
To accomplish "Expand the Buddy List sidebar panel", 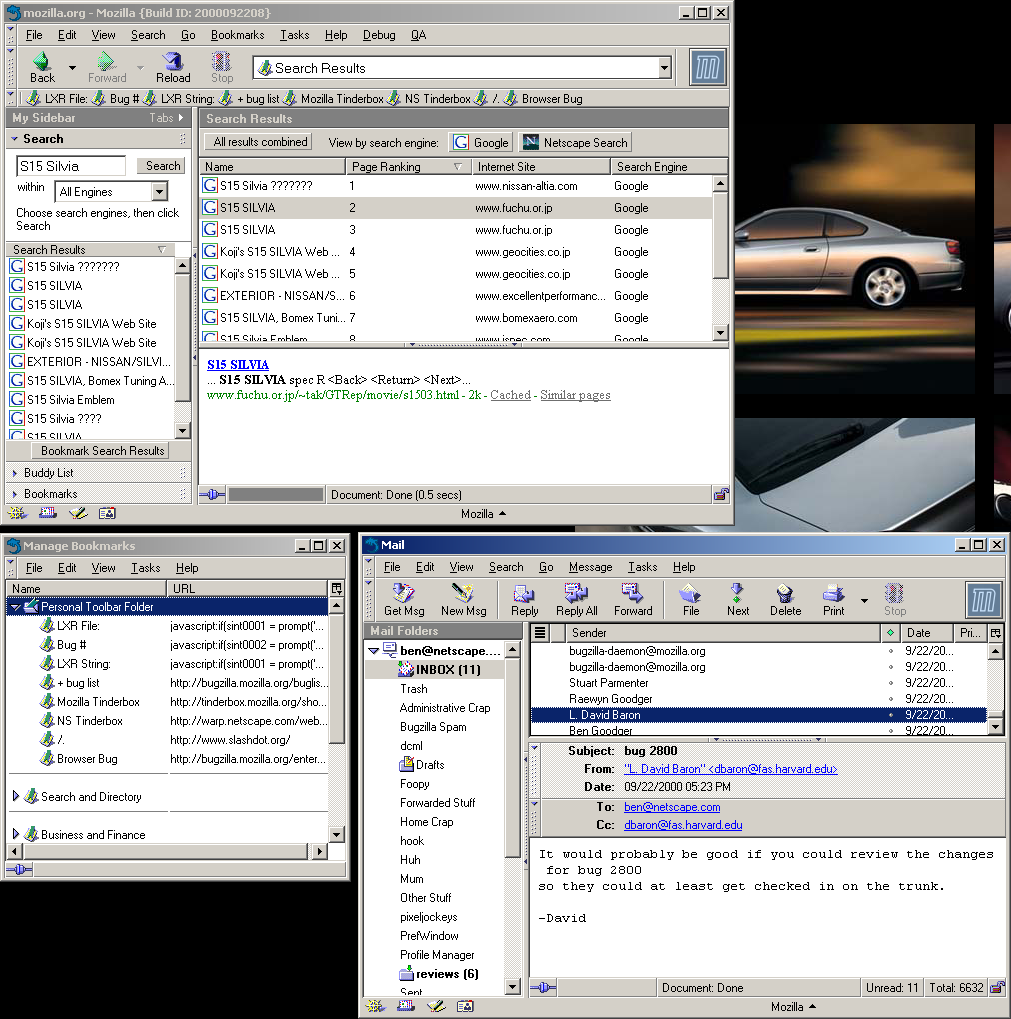I will click(x=15, y=473).
